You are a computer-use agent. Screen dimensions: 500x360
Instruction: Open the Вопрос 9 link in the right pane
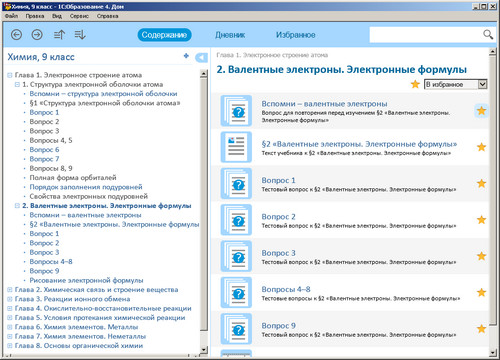point(279,326)
